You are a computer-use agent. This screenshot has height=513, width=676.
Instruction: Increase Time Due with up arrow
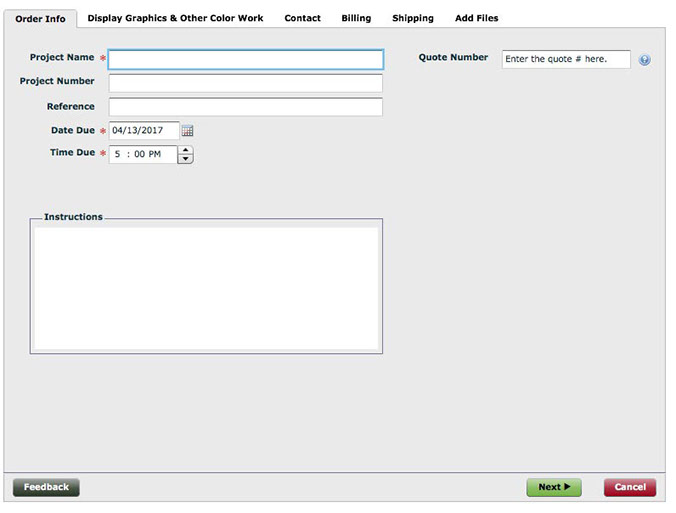[185, 150]
